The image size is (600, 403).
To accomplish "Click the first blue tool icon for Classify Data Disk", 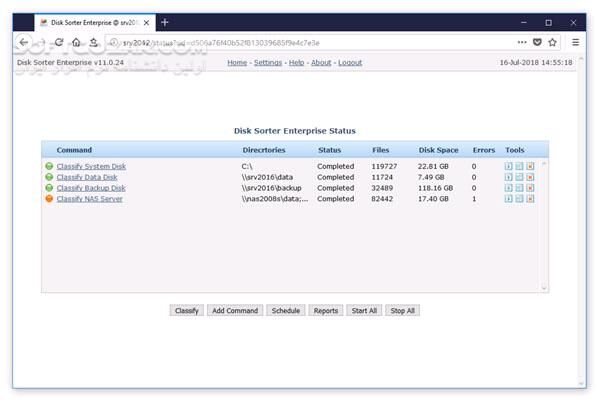I will [x=508, y=177].
